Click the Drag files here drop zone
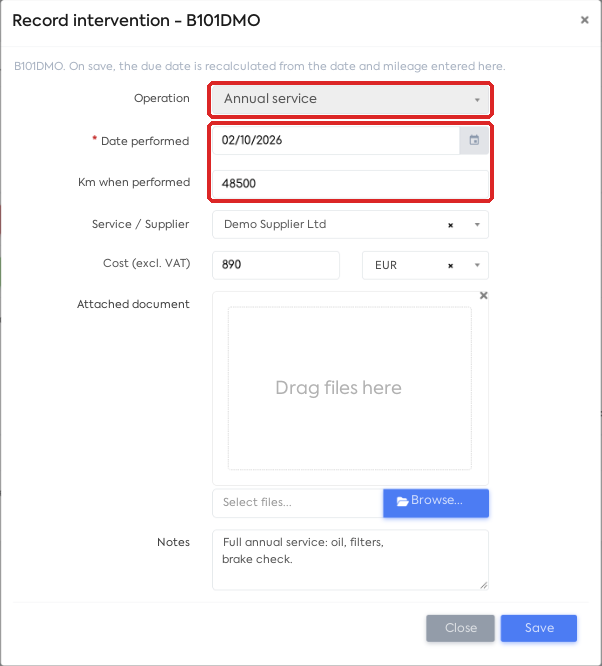This screenshot has height=666, width=602. (x=350, y=388)
